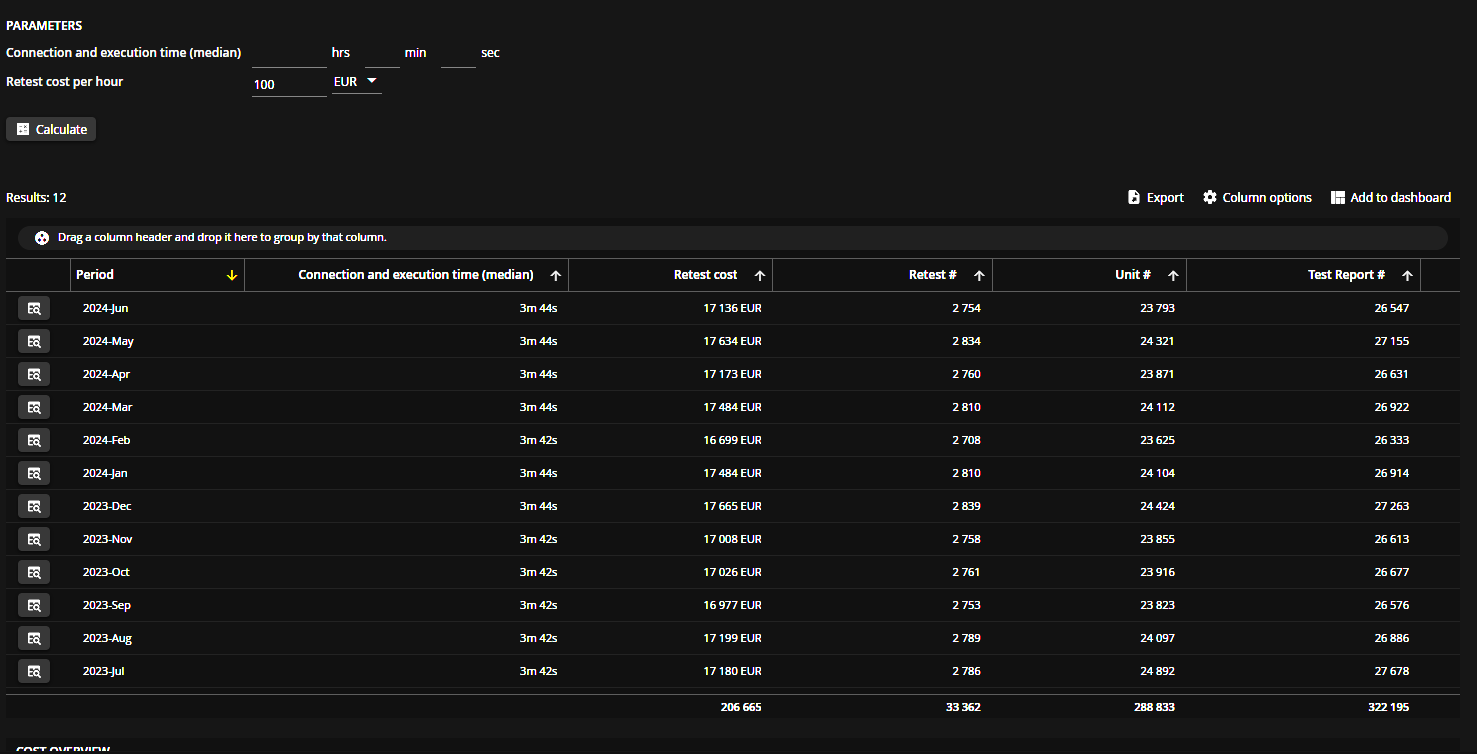Viewport: 1477px width, 754px height.
Task: Open the EUR currency dropdown
Action: 357,82
